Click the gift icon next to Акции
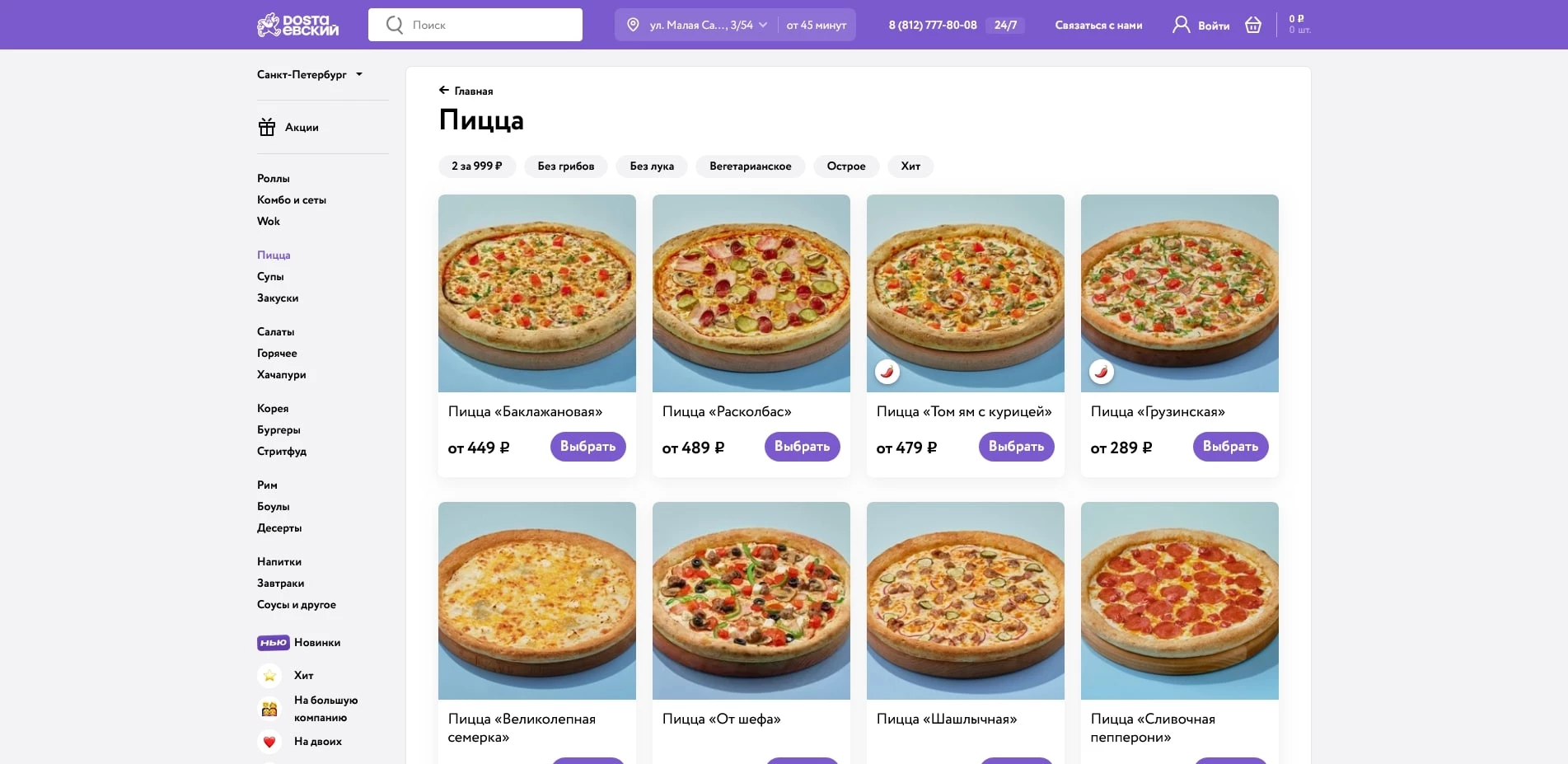The width and height of the screenshot is (1568, 764). (267, 127)
